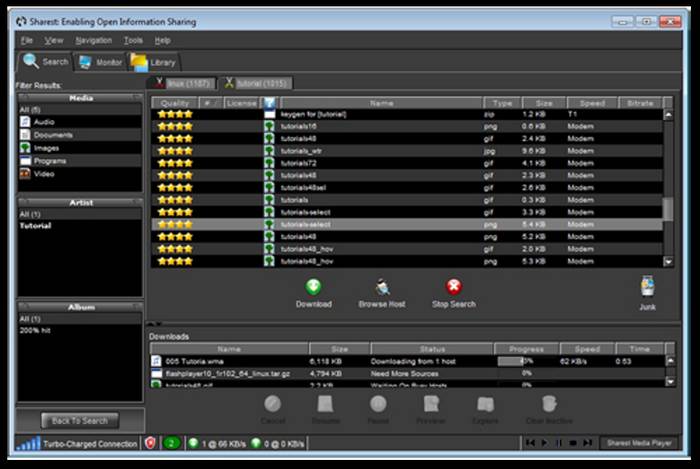Select the 'tutorials16' png result
Screen dimensions: 700x469
(407, 126)
